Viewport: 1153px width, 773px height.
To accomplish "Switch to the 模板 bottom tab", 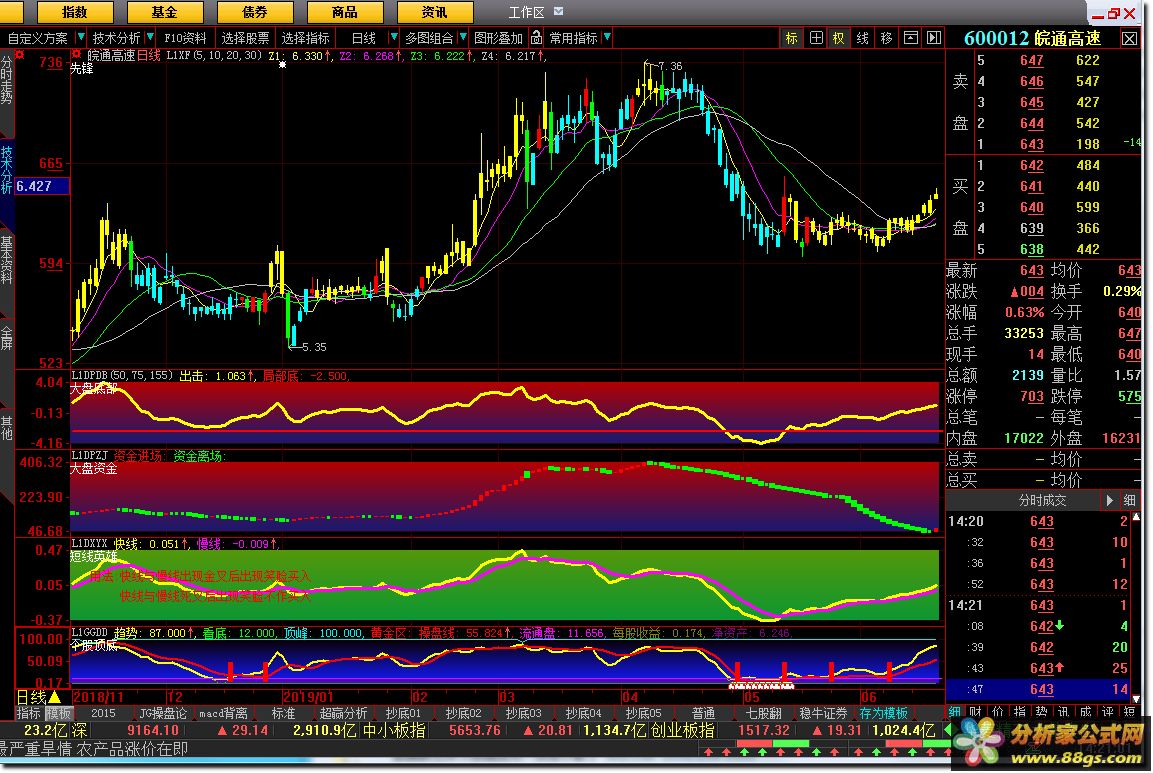I will pos(59,713).
